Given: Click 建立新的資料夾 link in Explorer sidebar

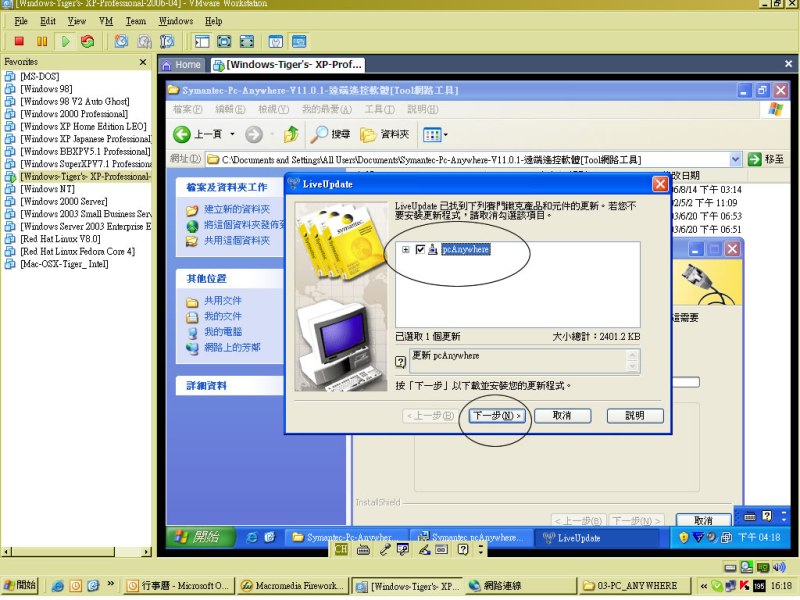Looking at the screenshot, I should click(237, 209).
